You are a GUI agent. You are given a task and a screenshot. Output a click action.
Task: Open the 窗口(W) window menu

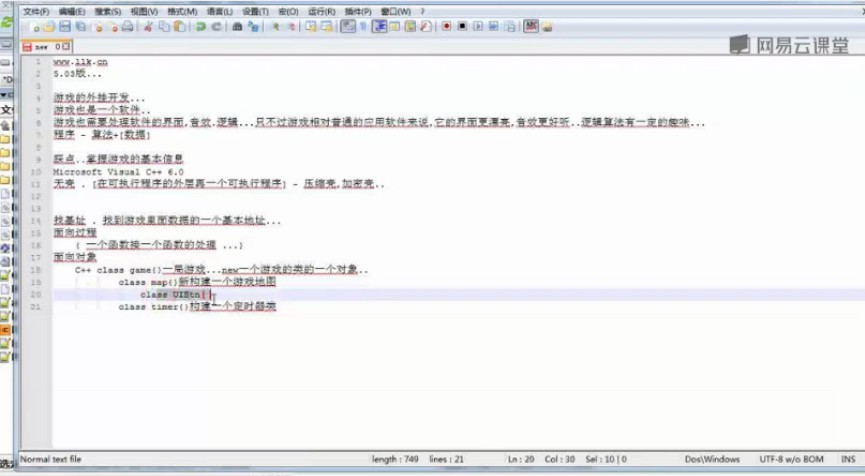396,11
